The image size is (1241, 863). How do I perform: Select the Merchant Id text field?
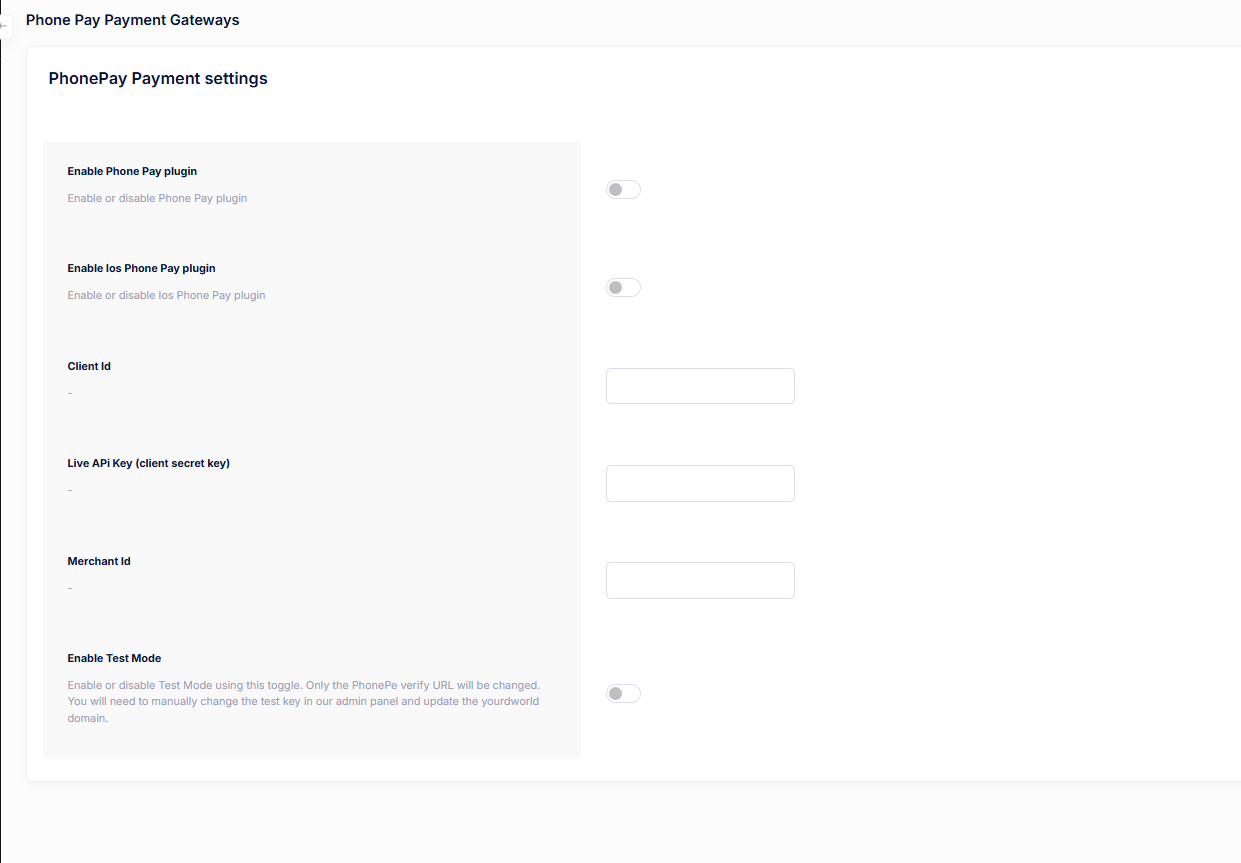pos(700,580)
